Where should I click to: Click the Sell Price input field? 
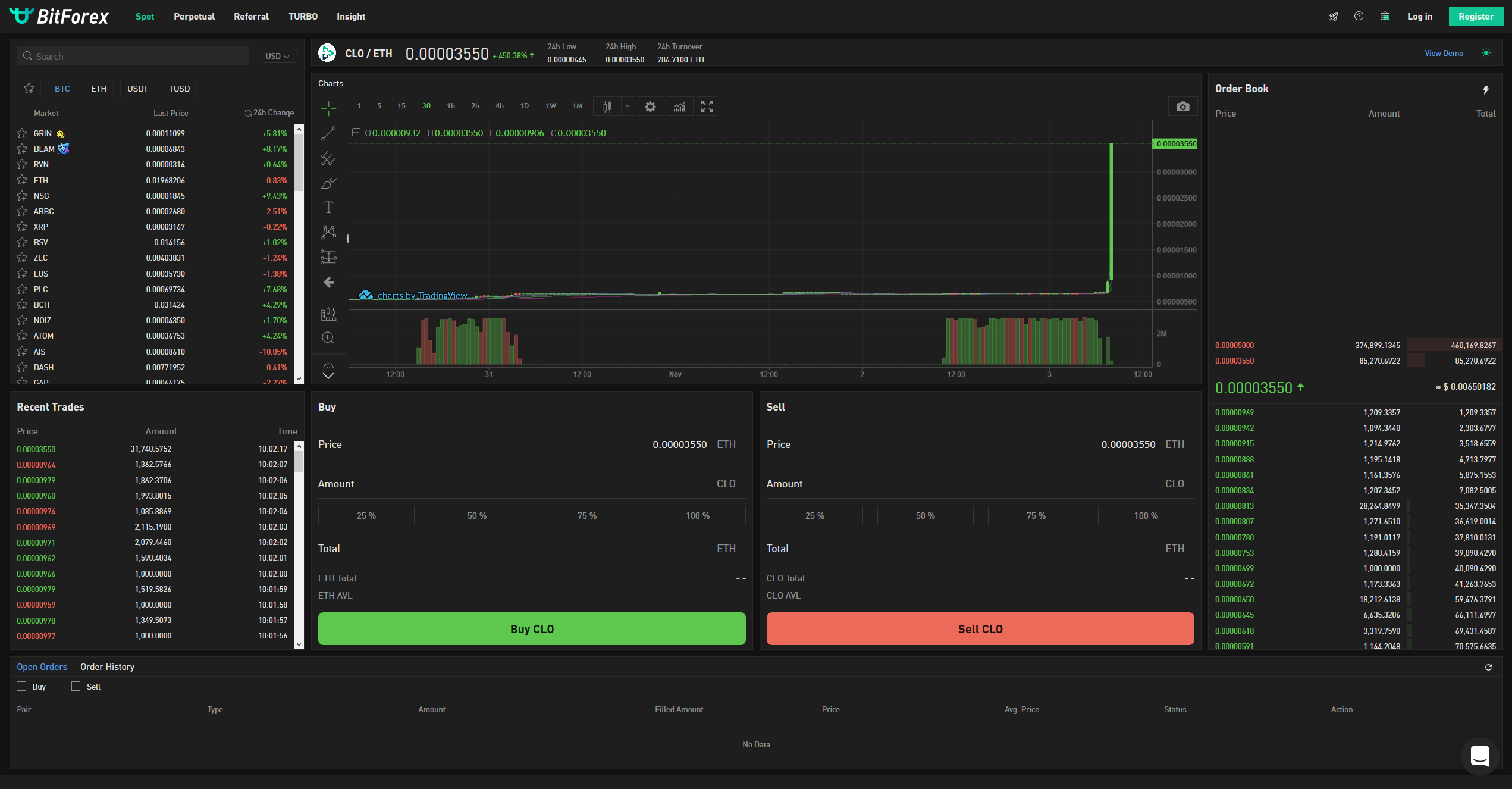tap(980, 444)
